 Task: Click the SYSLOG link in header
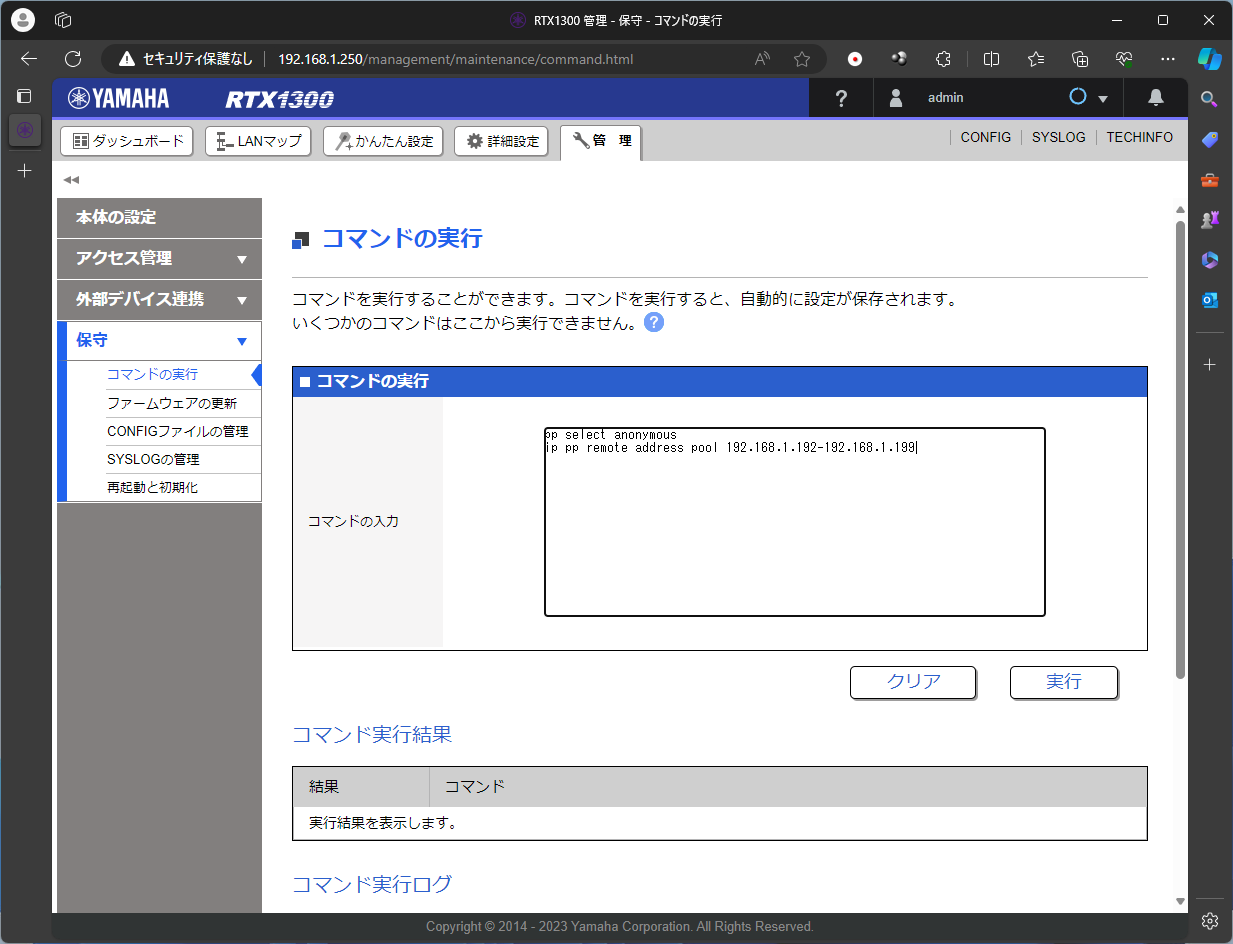(x=1058, y=137)
